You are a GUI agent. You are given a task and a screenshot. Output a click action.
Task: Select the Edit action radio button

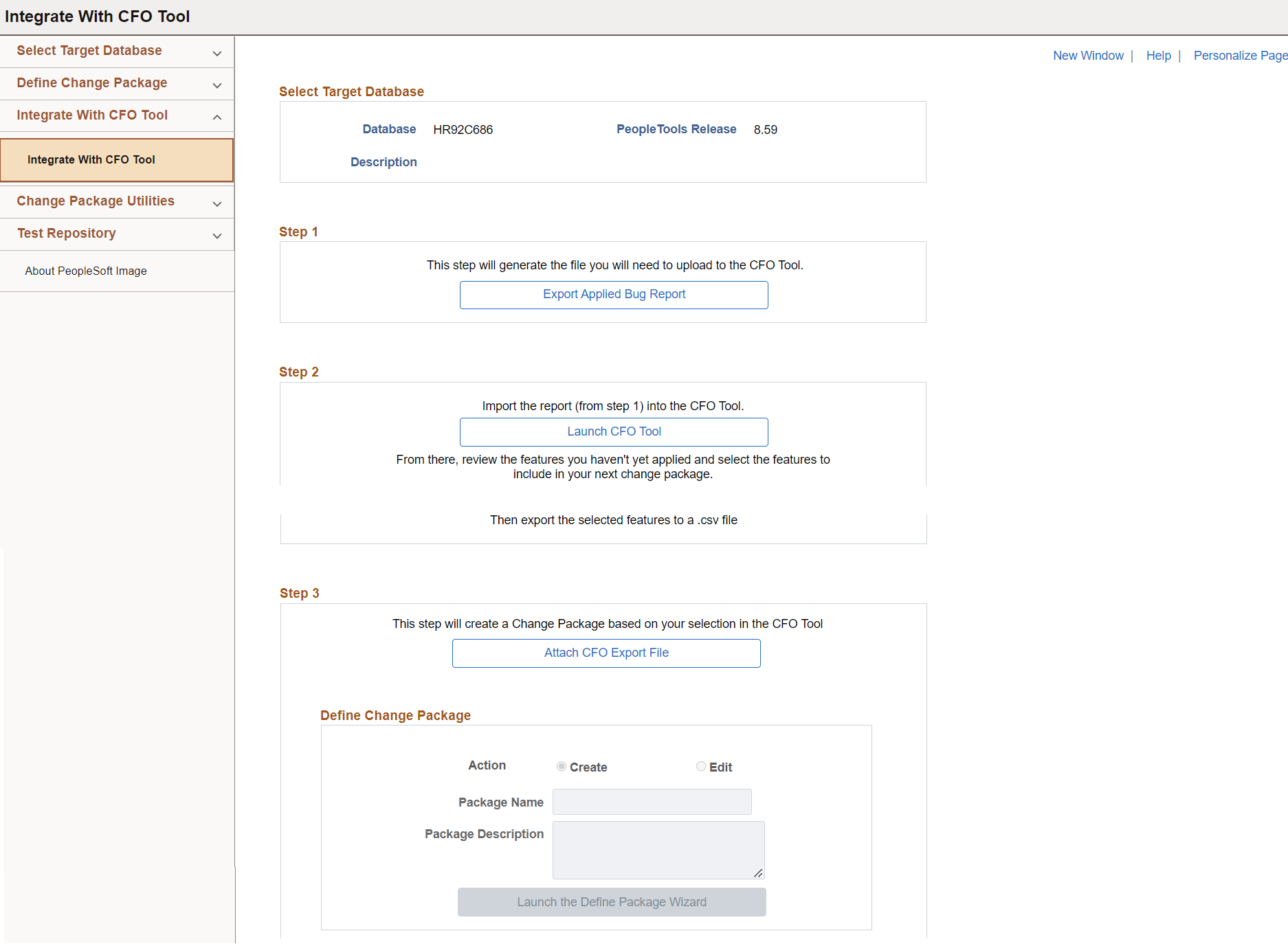coord(701,766)
